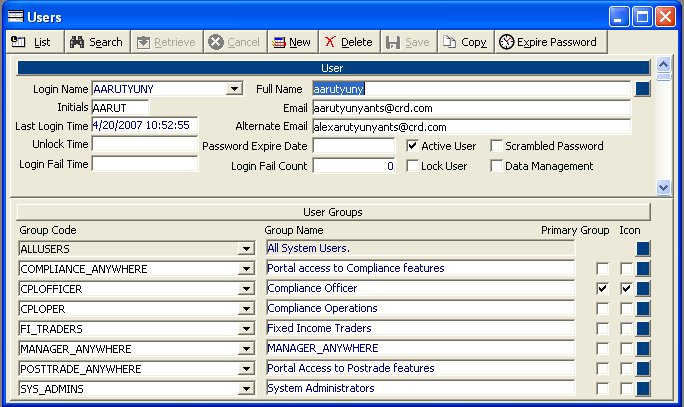Click blue icon square in MANAGER_ANYWHERE row
This screenshot has height=407, width=684.
tap(643, 349)
